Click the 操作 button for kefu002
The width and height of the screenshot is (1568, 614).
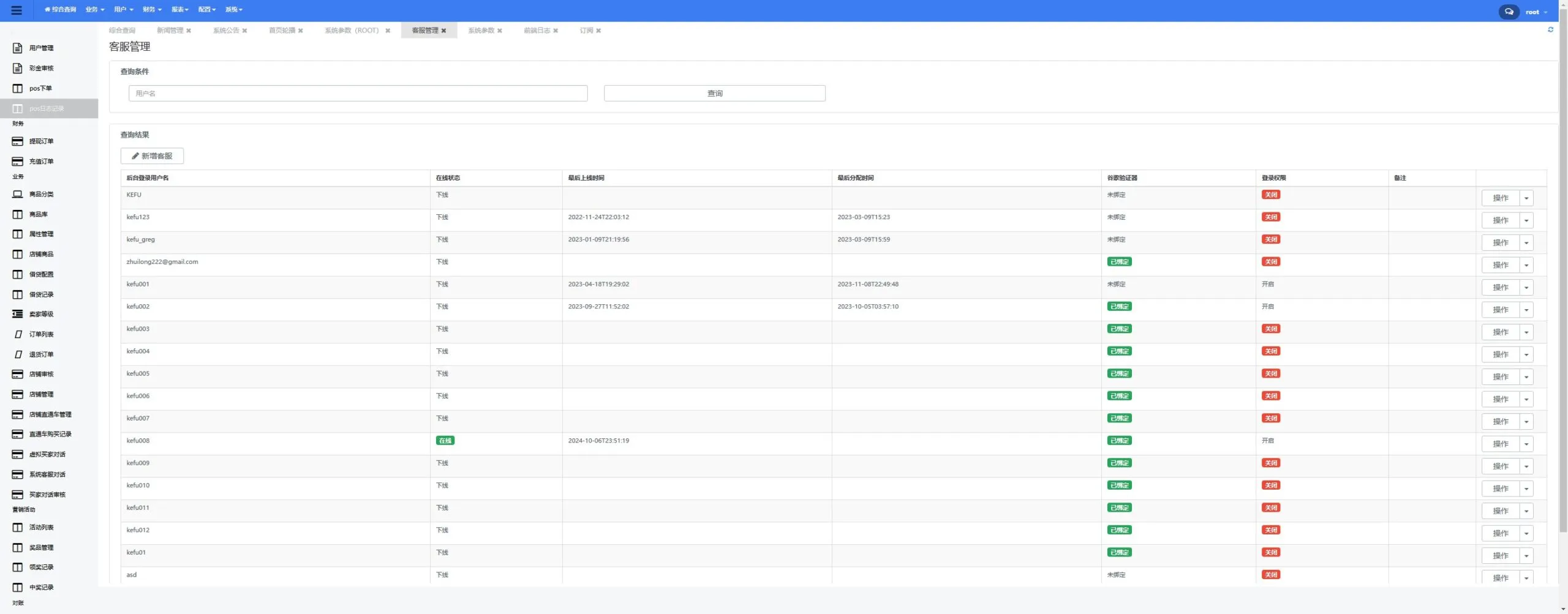(x=1500, y=310)
